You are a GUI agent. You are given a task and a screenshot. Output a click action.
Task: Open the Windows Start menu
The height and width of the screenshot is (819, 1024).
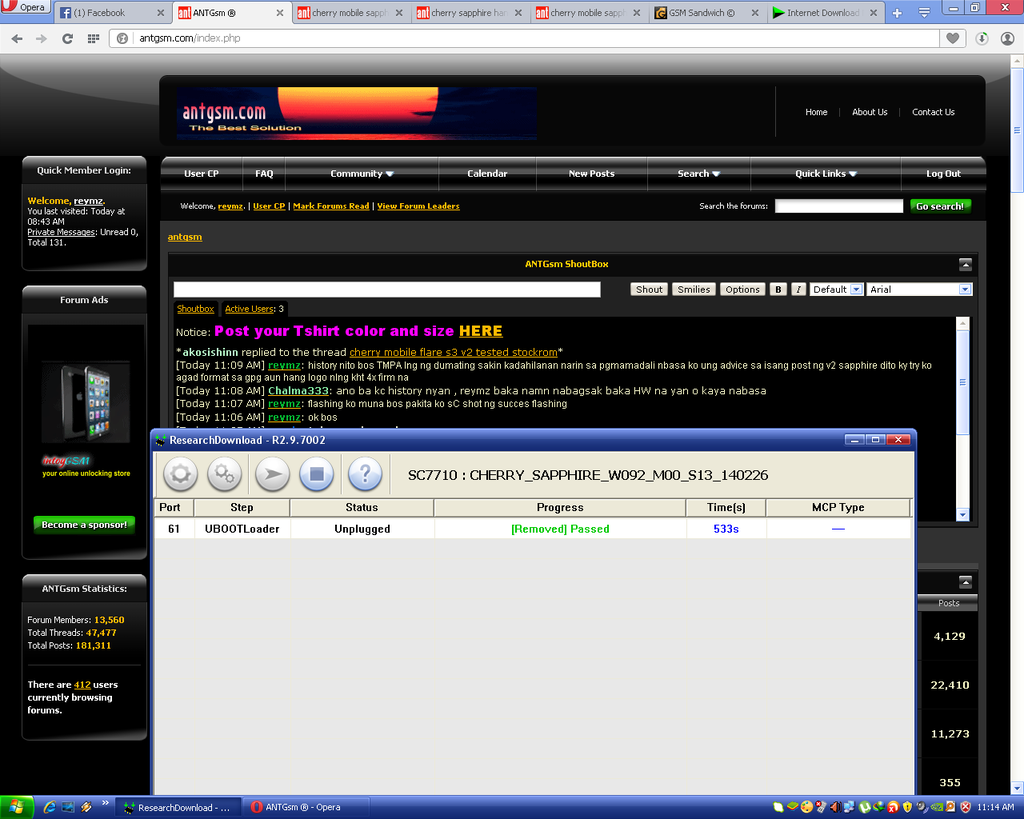pyautogui.click(x=16, y=807)
